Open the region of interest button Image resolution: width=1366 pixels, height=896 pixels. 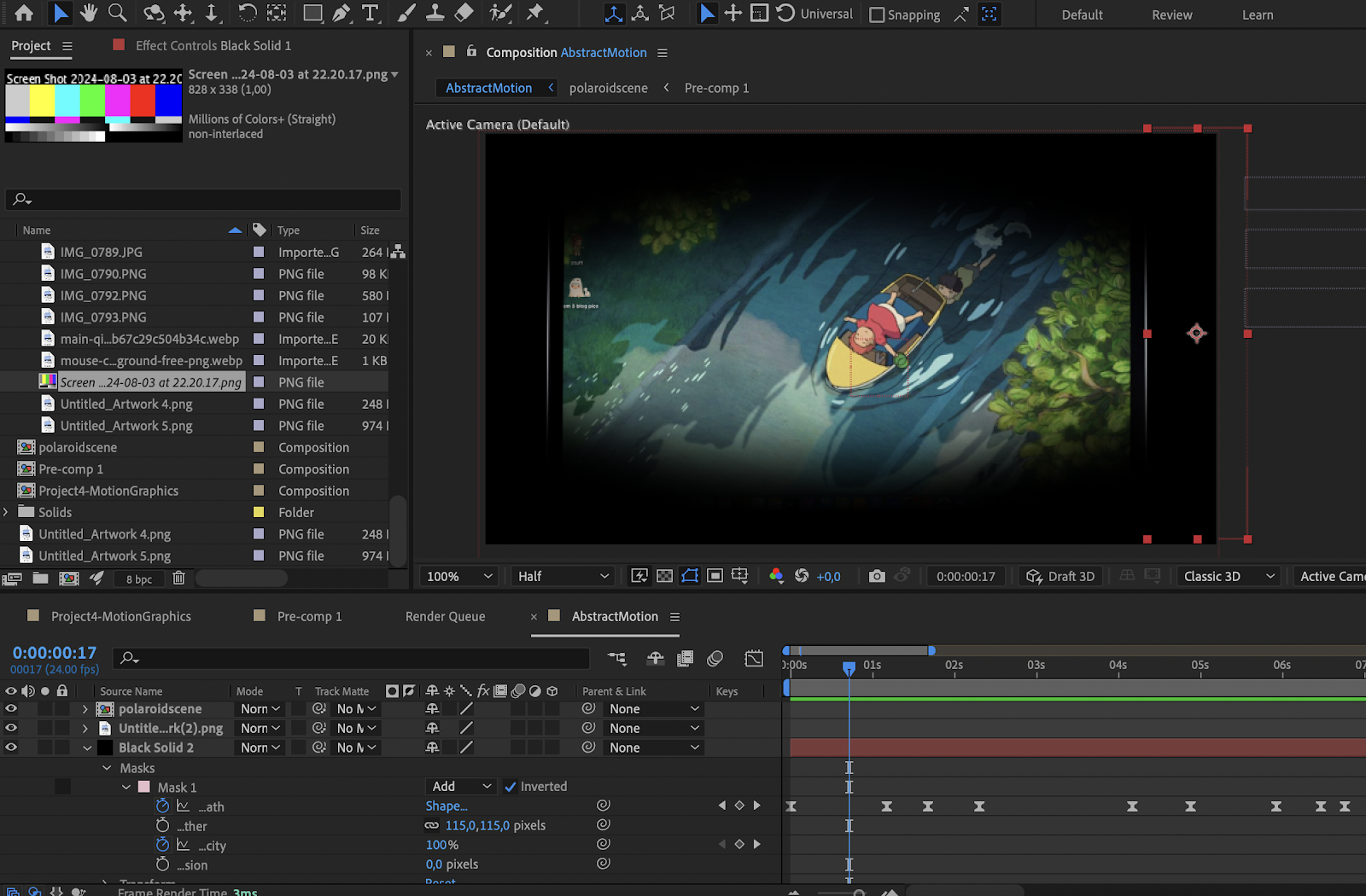(715, 576)
